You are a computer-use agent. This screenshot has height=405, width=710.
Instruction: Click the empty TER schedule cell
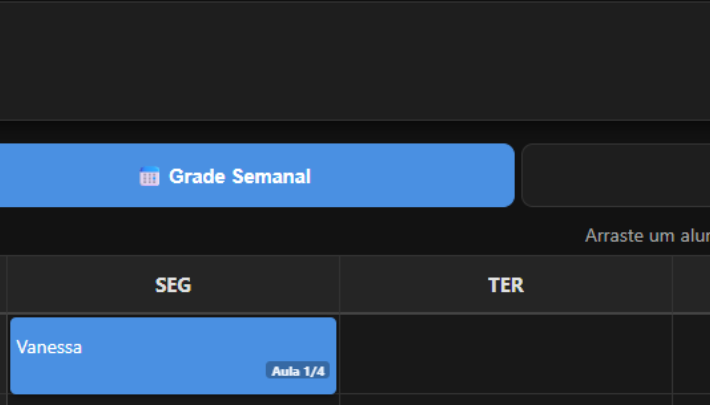click(x=505, y=354)
